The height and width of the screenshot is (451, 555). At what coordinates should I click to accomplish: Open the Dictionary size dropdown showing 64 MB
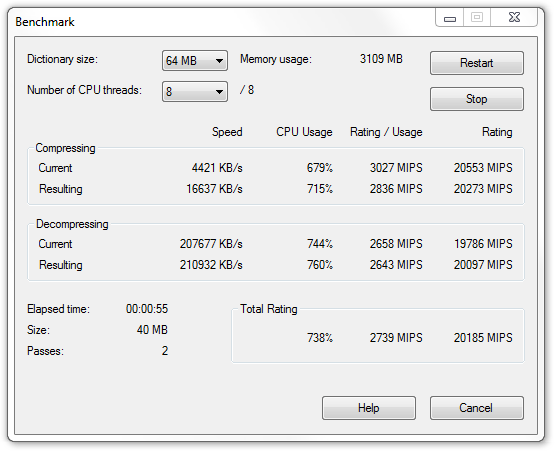[195, 61]
